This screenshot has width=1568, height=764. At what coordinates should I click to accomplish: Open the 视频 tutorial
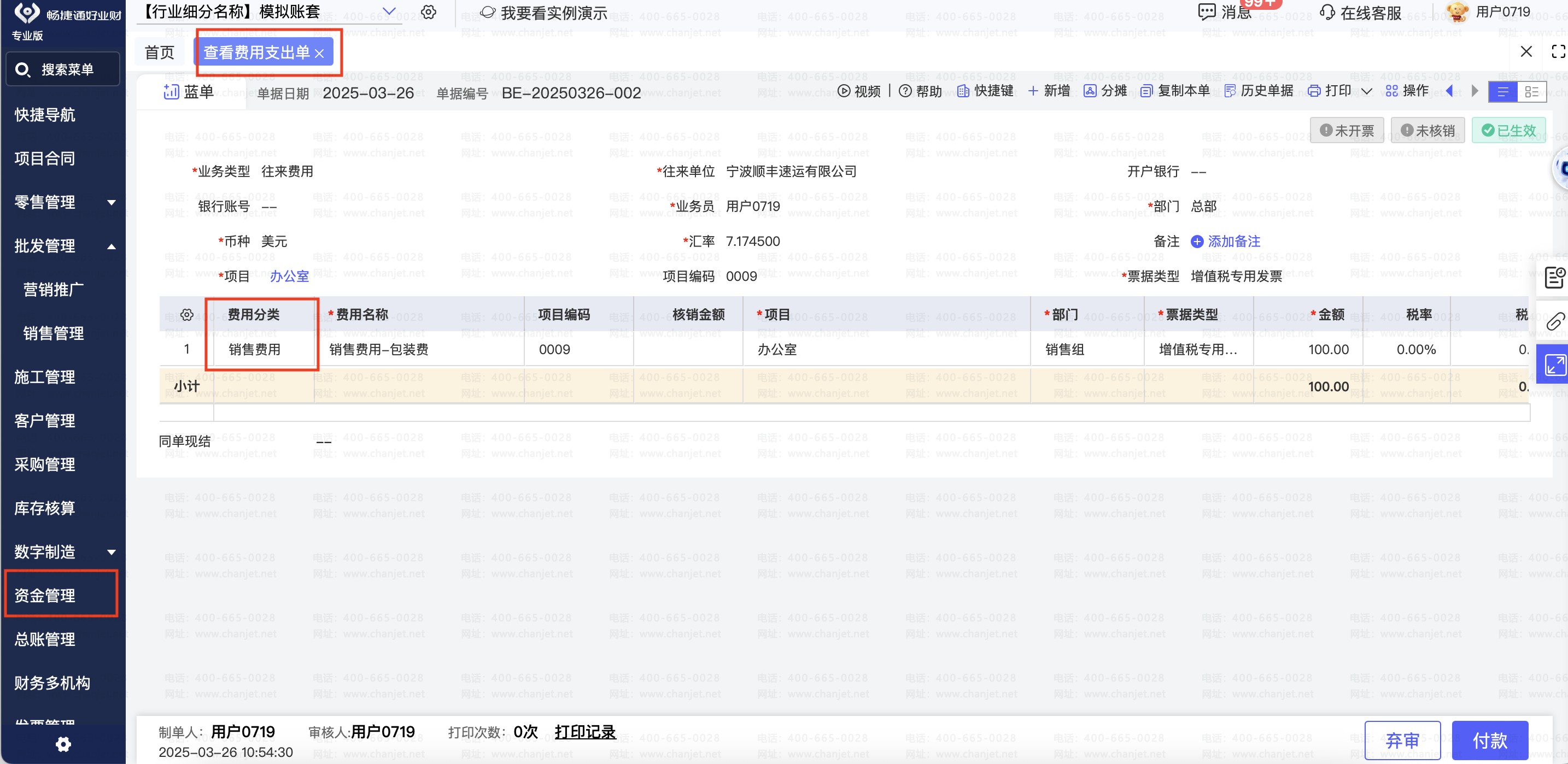pyautogui.click(x=859, y=91)
